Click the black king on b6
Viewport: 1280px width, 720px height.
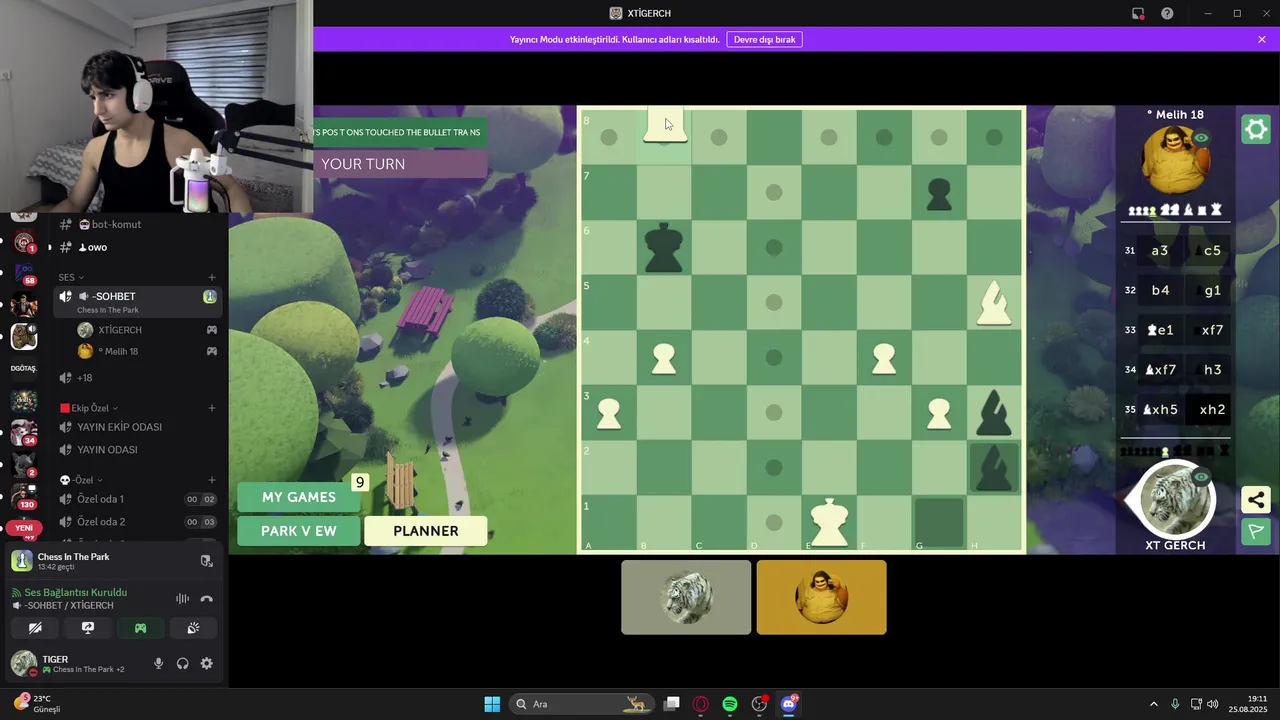point(664,247)
